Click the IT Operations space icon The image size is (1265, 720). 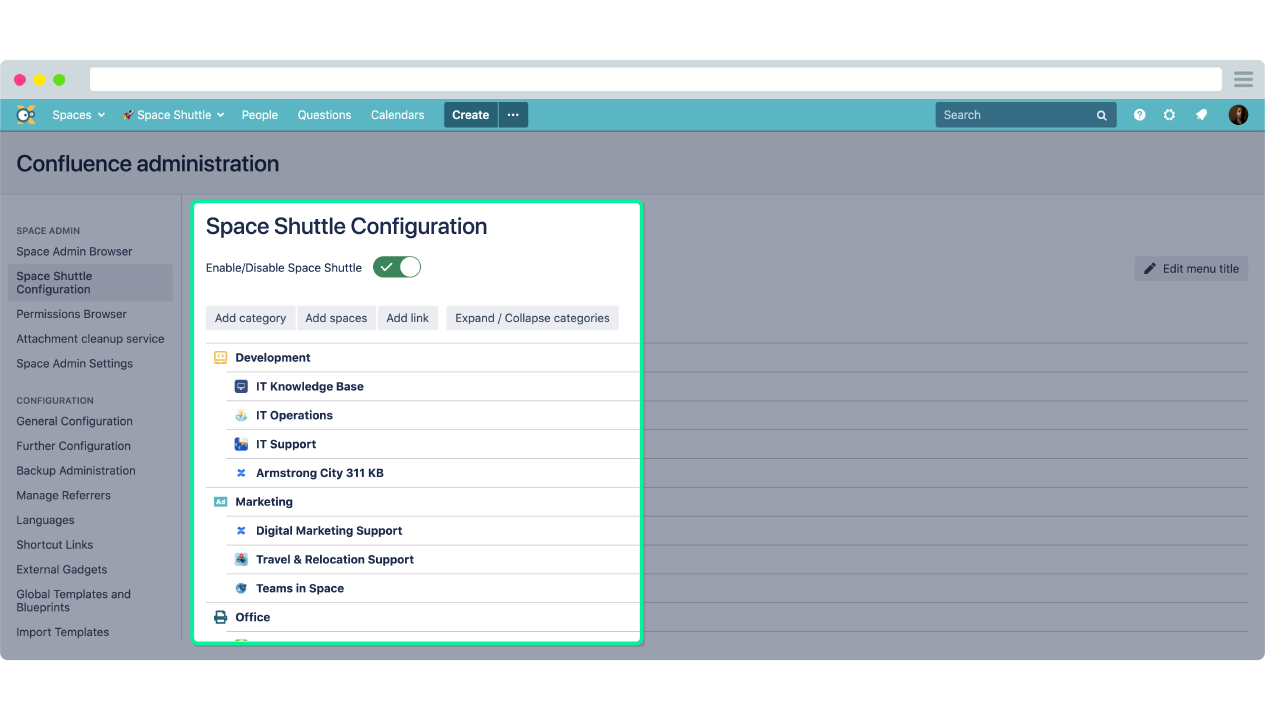pos(240,415)
